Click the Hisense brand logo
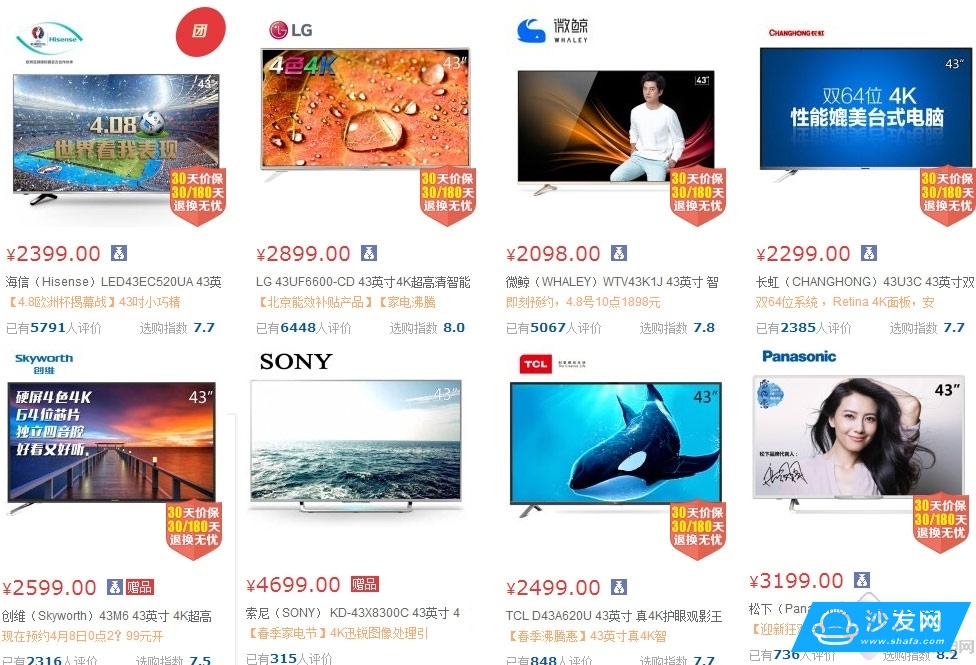The width and height of the screenshot is (976, 665). (49, 42)
